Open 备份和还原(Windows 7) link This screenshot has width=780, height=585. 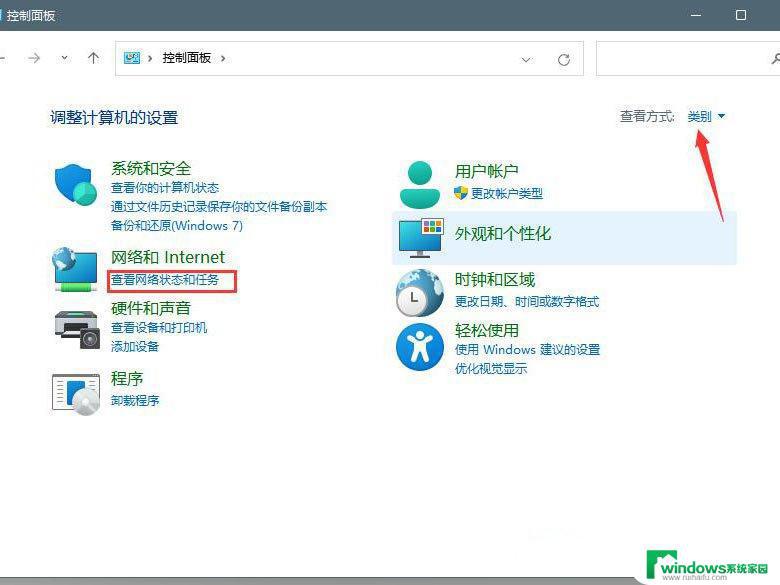(x=177, y=225)
